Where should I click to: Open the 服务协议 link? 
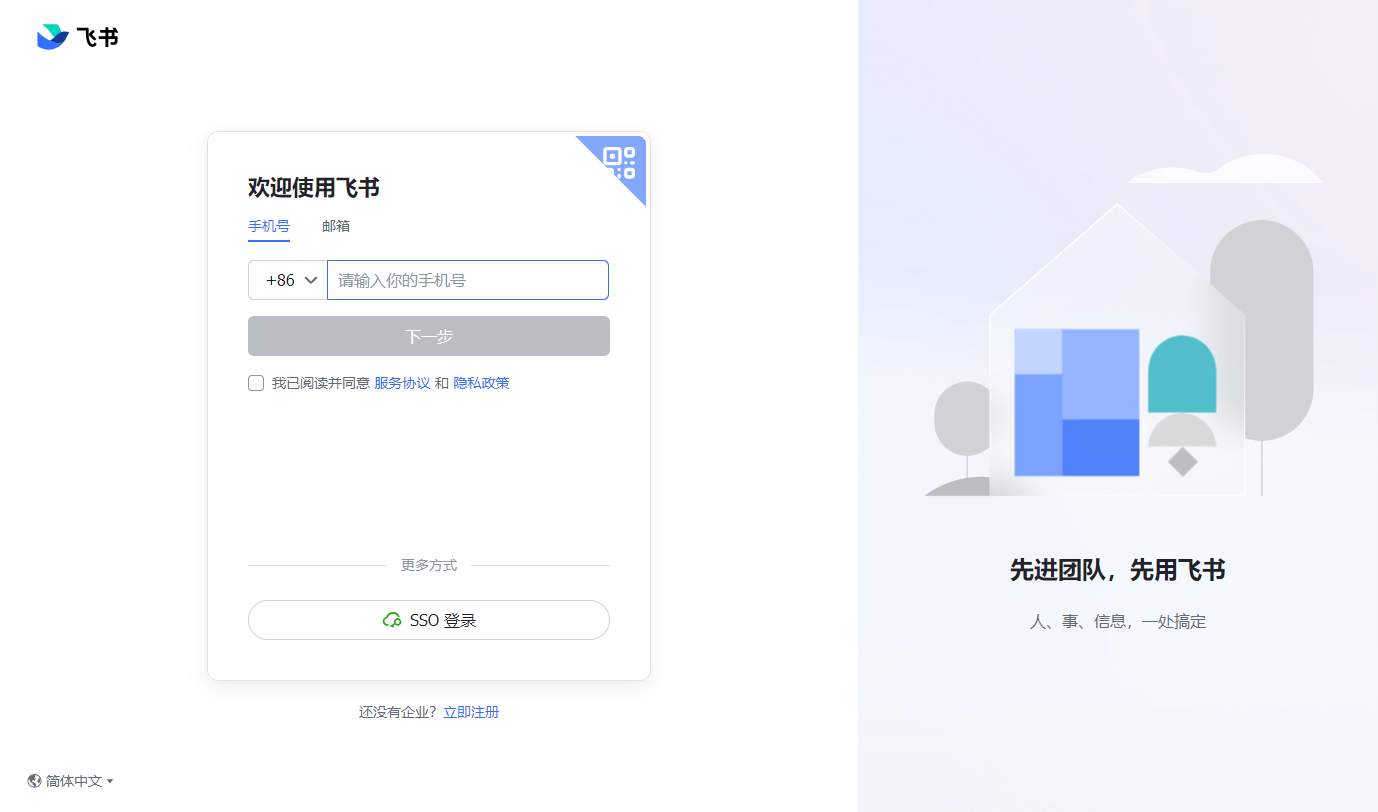[402, 383]
